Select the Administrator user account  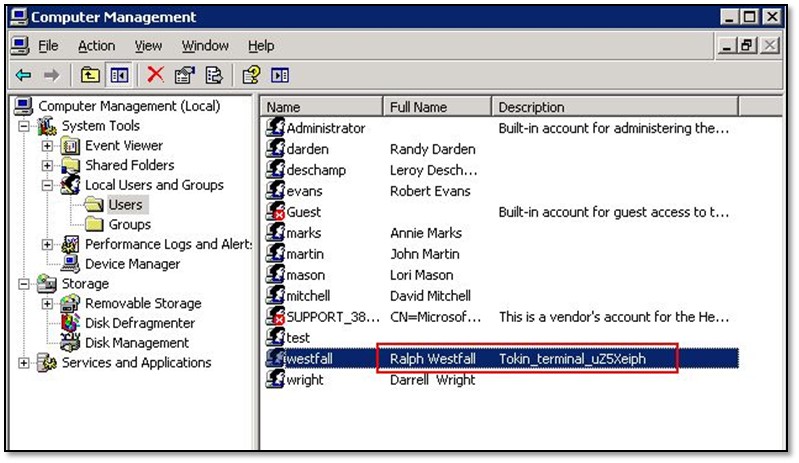(325, 128)
